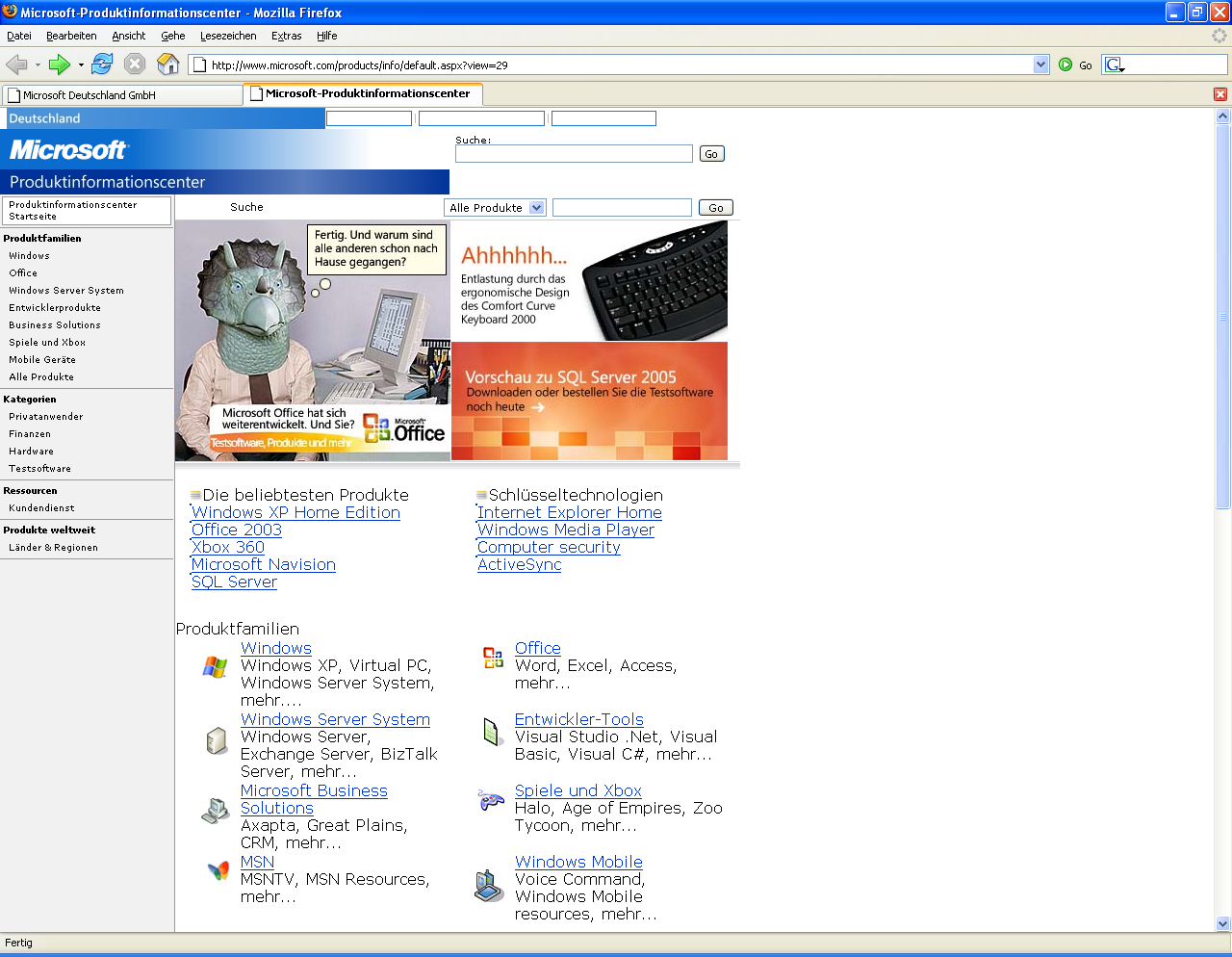Viewport: 1232px width, 957px height.
Task: Open Kundendienst under Ressourcen
Action: (41, 508)
